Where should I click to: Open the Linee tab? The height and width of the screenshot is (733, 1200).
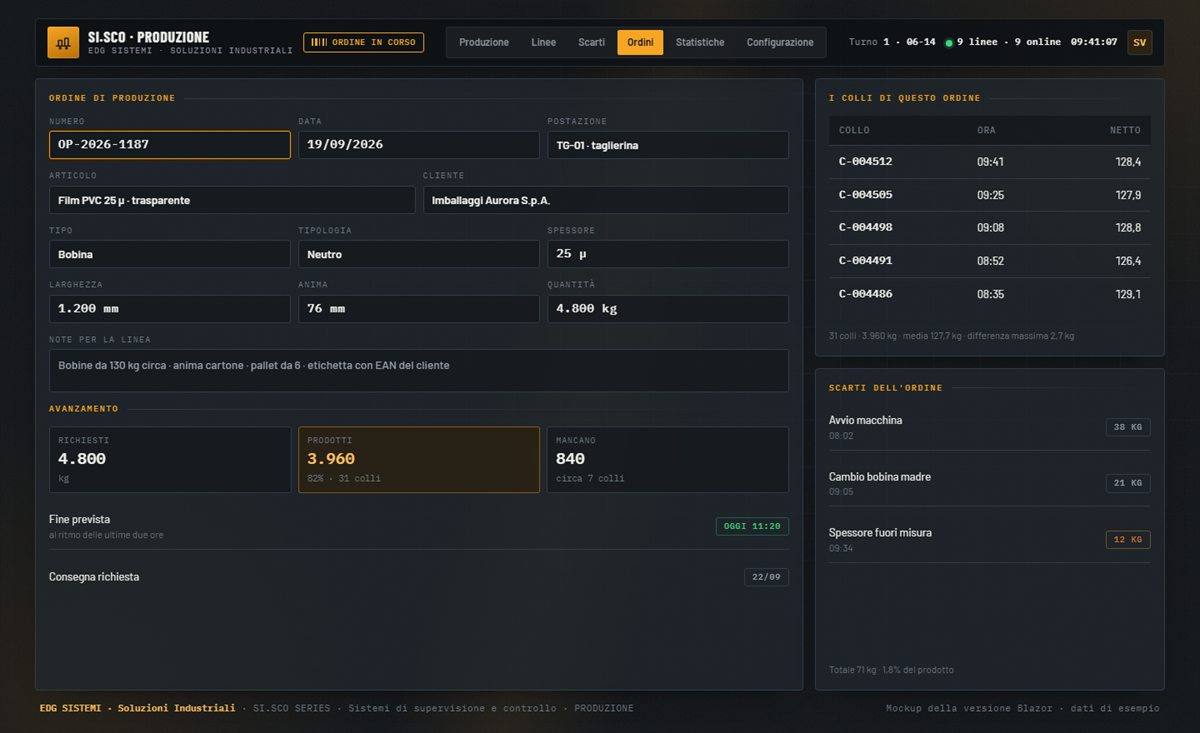[x=544, y=42]
